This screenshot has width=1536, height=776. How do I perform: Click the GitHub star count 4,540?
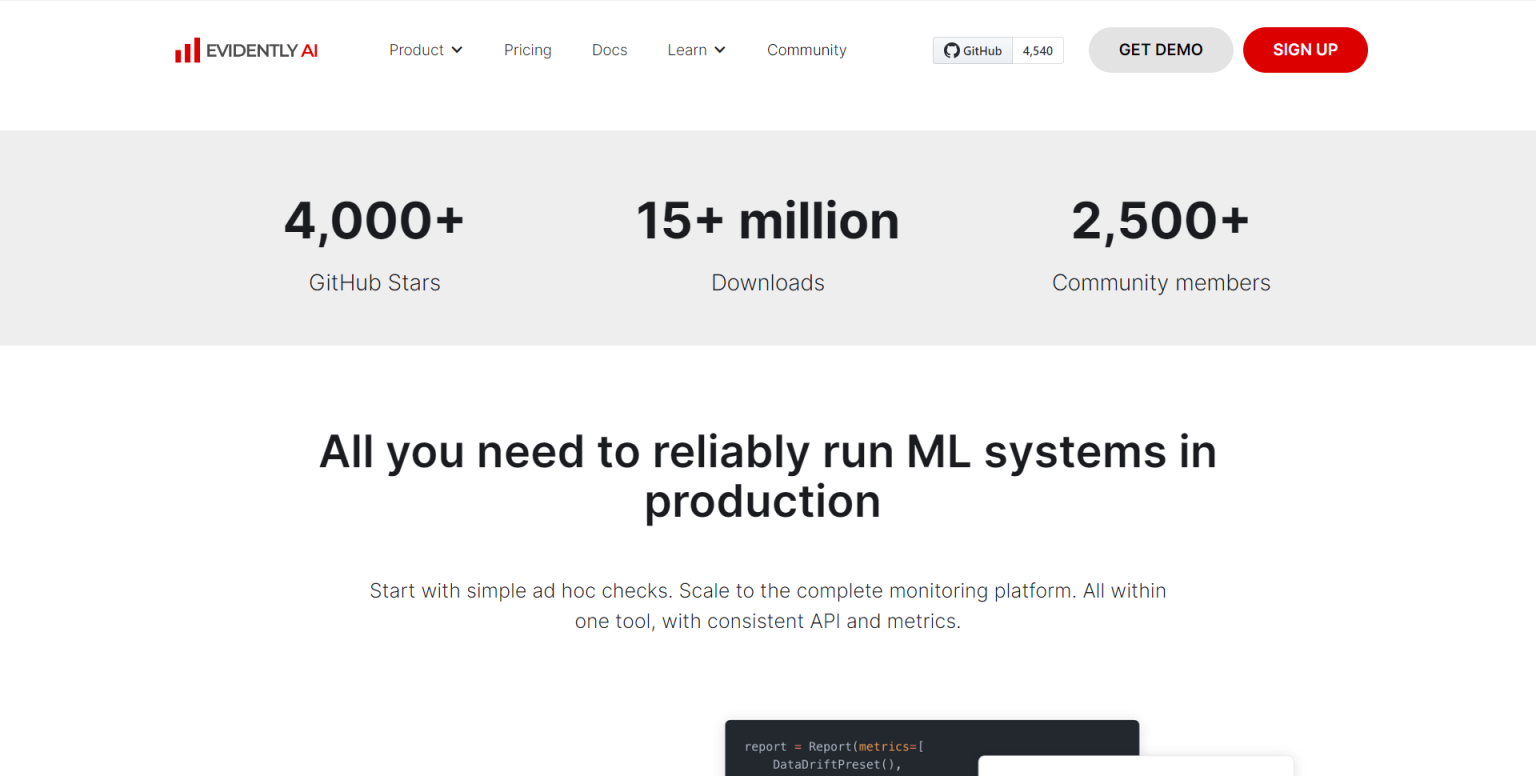click(x=1037, y=51)
